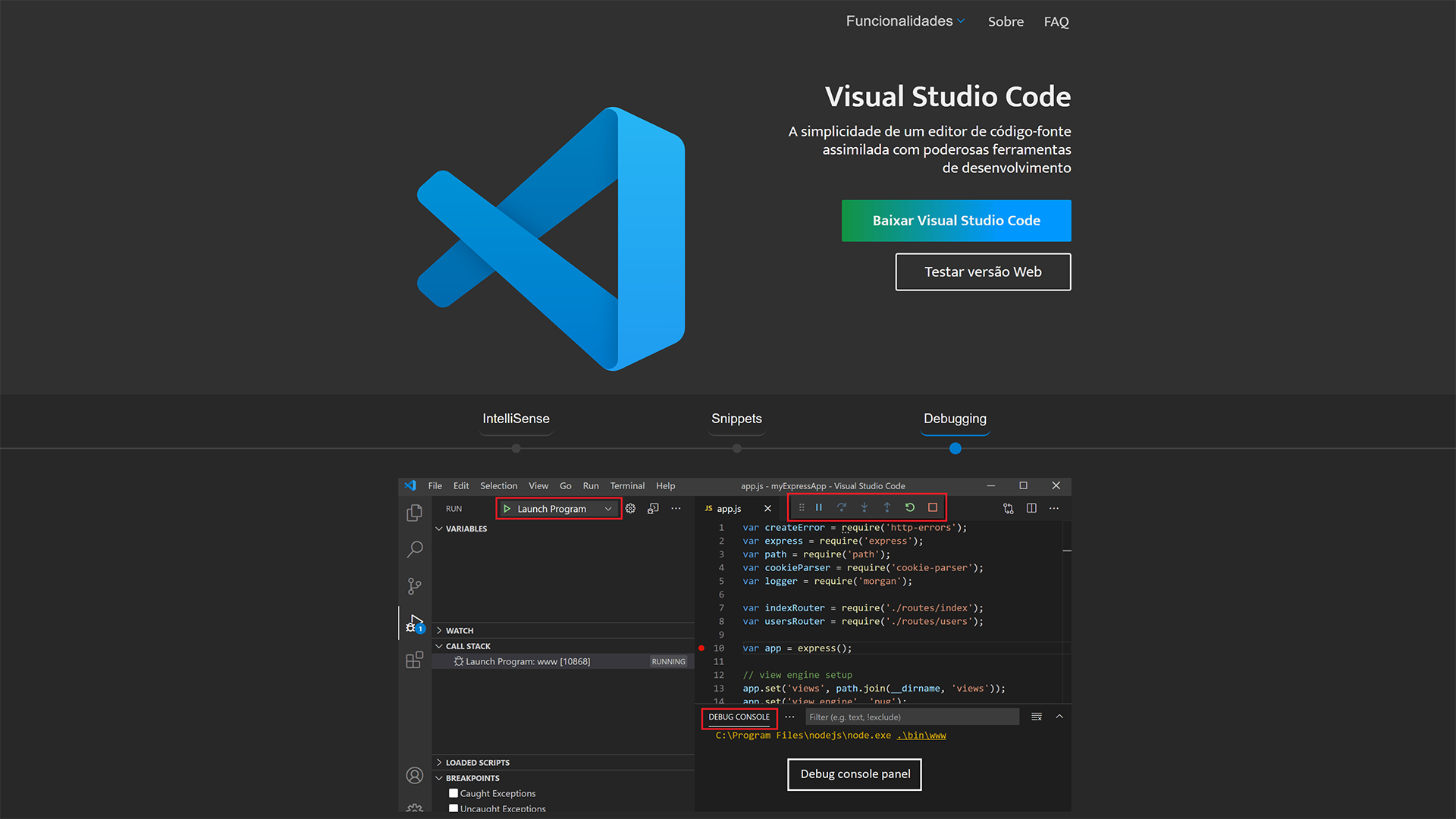Select the DEBUG CONSOLE tab
Screen dimensions: 1456x819
tap(739, 717)
